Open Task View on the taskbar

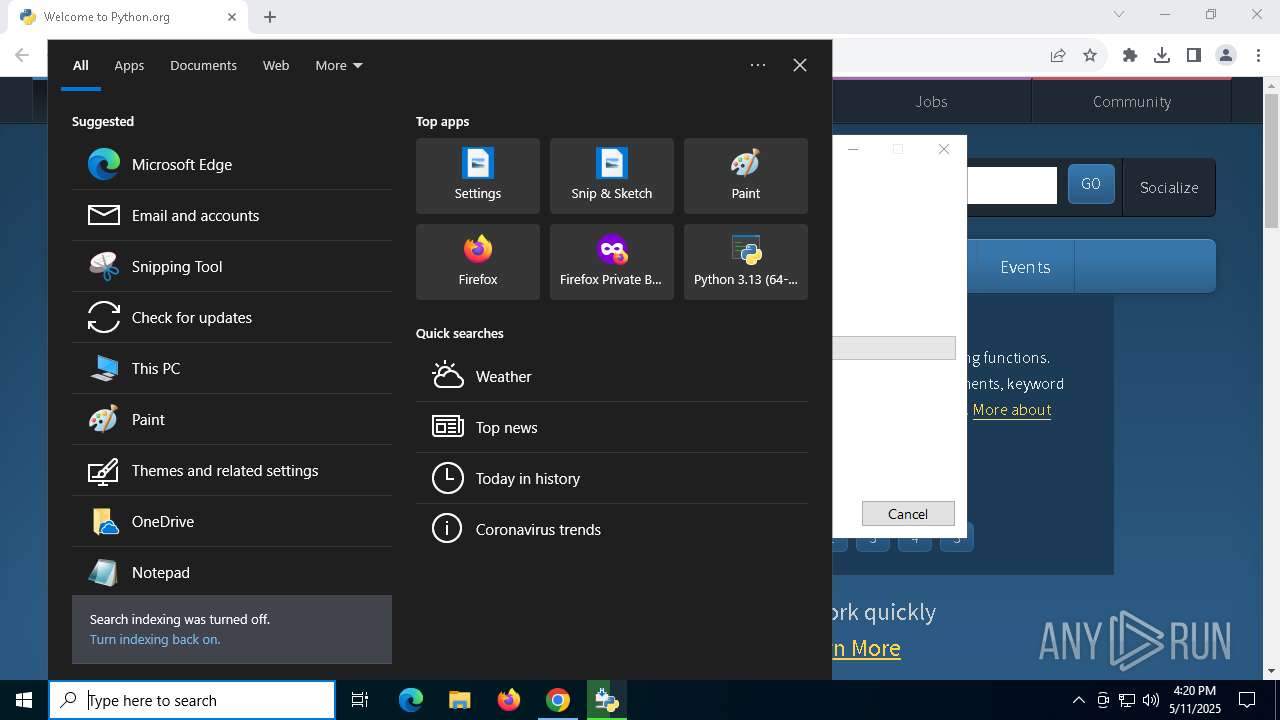point(360,700)
